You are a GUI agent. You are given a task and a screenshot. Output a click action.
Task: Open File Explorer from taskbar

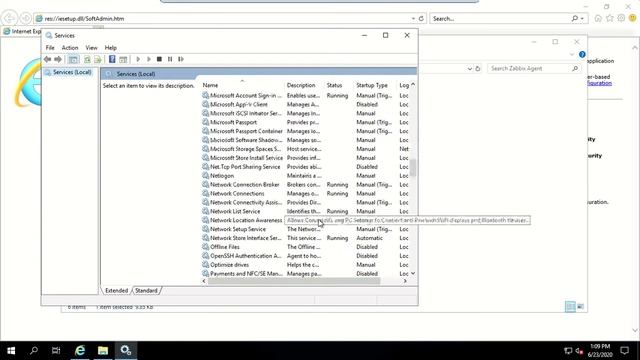pyautogui.click(x=103, y=351)
